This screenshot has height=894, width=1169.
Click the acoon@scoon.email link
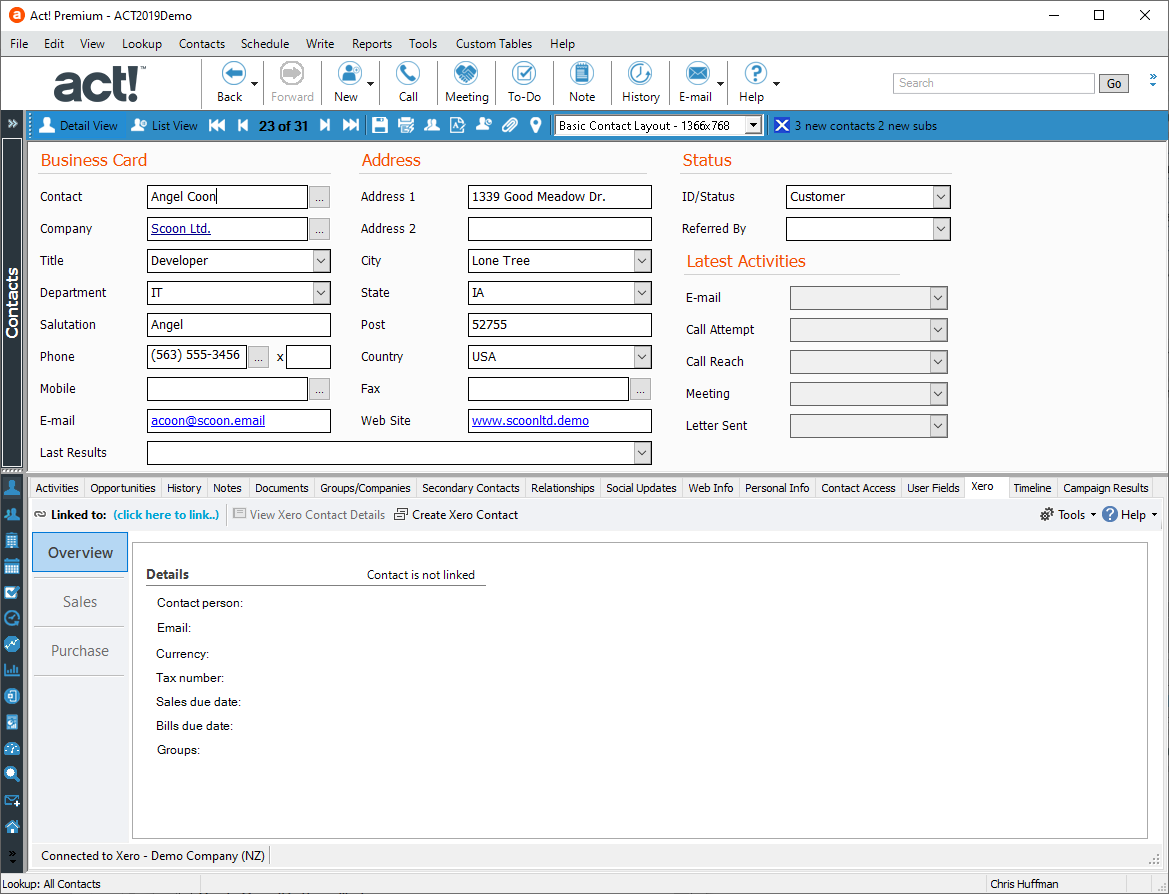[208, 421]
